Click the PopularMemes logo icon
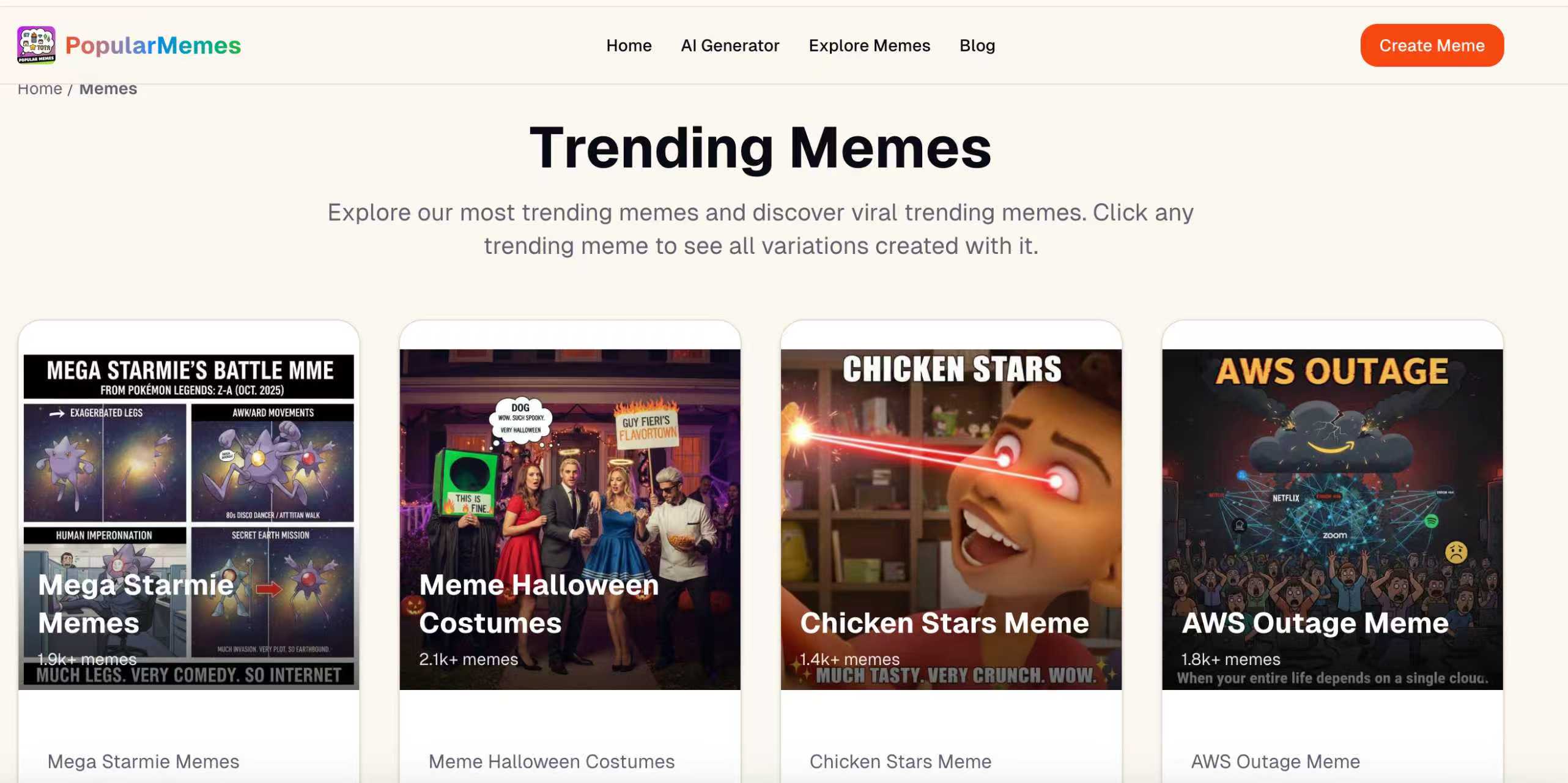Screen dimensions: 1568x783 coord(36,45)
